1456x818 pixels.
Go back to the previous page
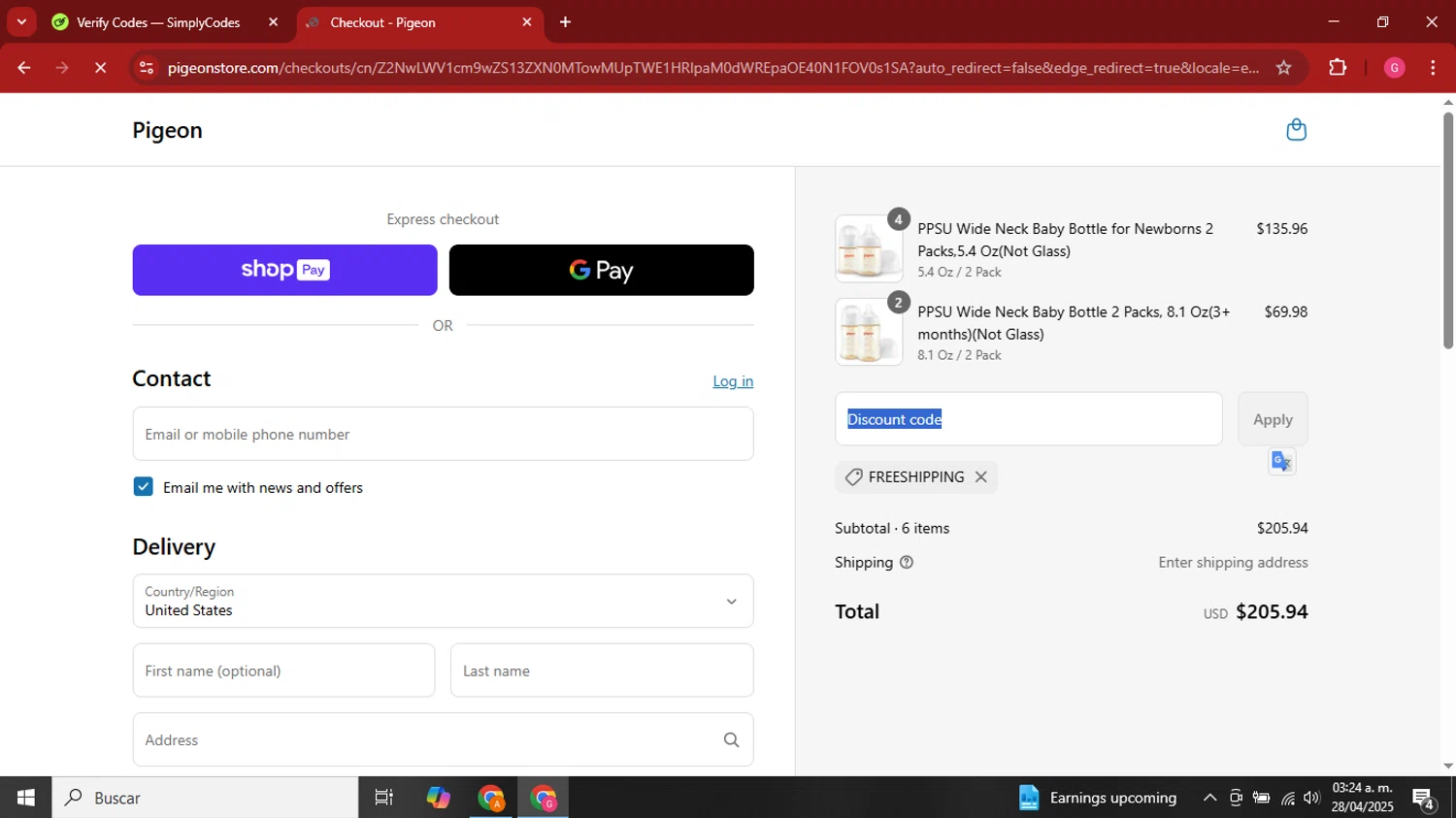point(24,68)
